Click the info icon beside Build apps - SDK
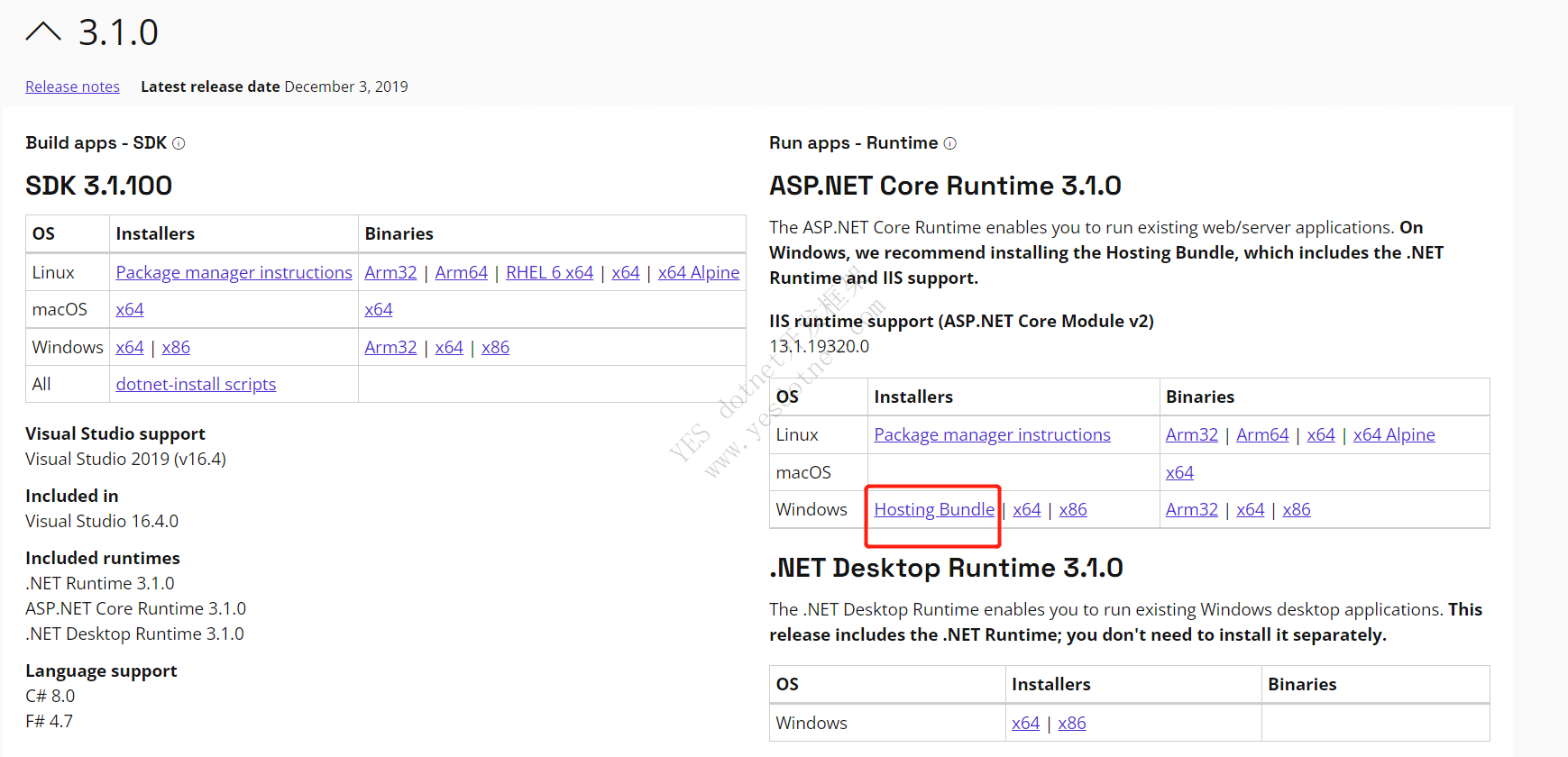The width and height of the screenshot is (1568, 757). tap(179, 143)
